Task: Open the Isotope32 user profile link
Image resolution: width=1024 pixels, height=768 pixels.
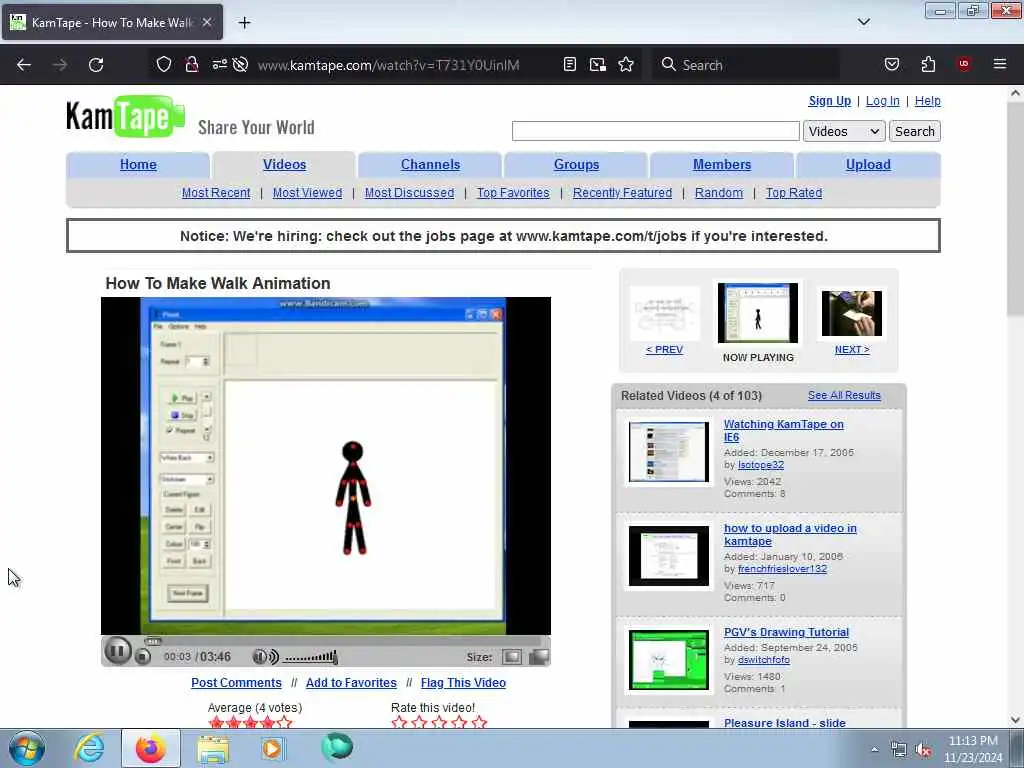Action: tap(760, 465)
